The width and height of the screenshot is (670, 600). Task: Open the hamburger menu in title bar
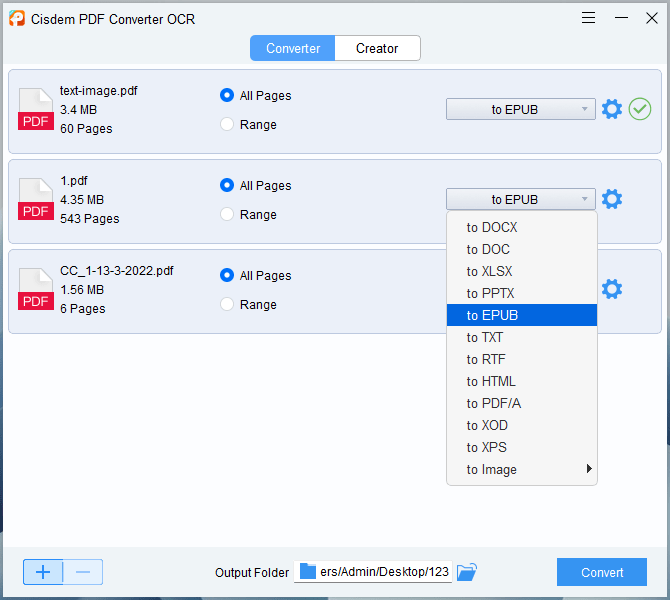point(589,18)
